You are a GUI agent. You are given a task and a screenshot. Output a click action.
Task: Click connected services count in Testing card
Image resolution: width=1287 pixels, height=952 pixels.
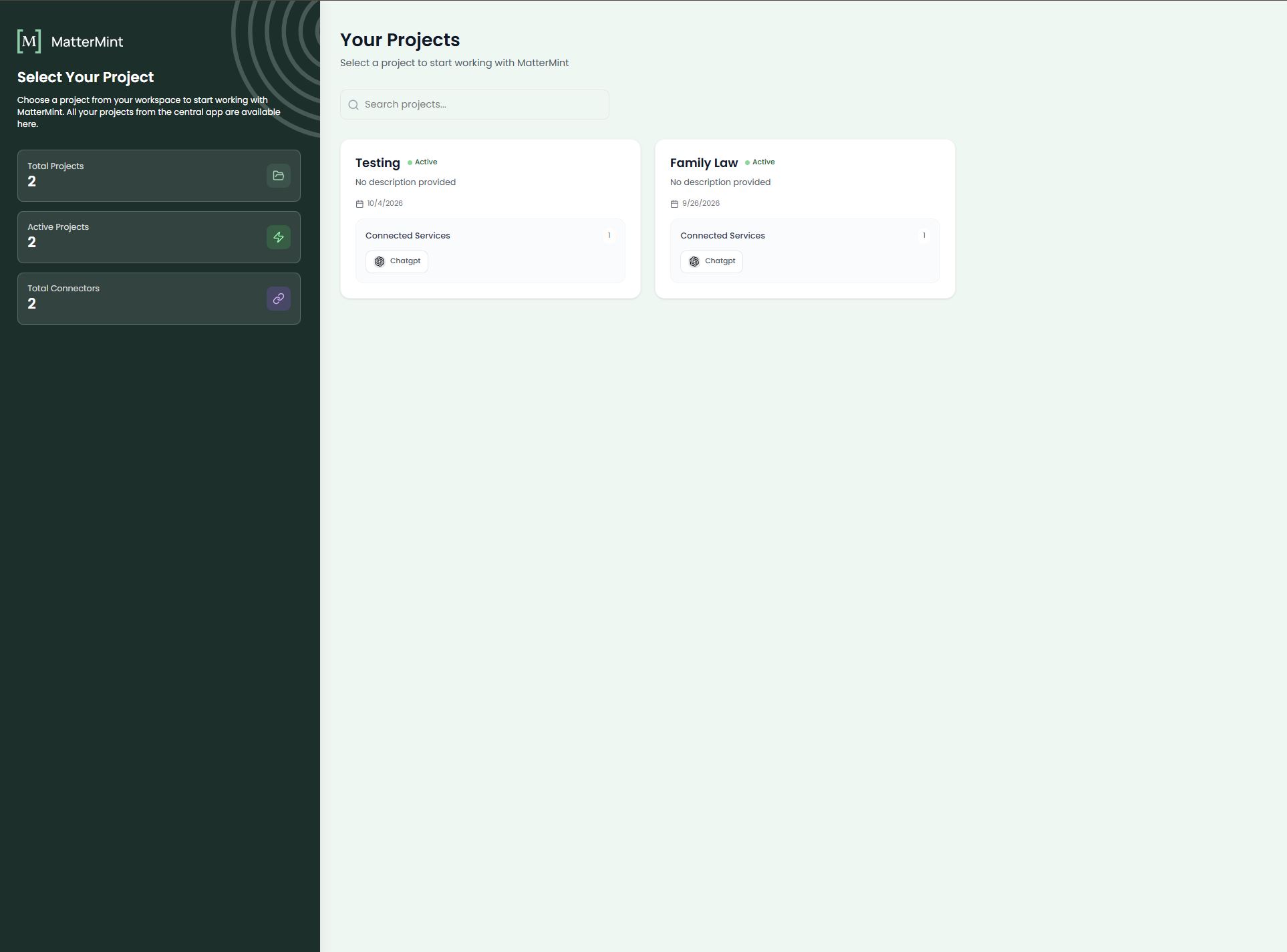609,235
